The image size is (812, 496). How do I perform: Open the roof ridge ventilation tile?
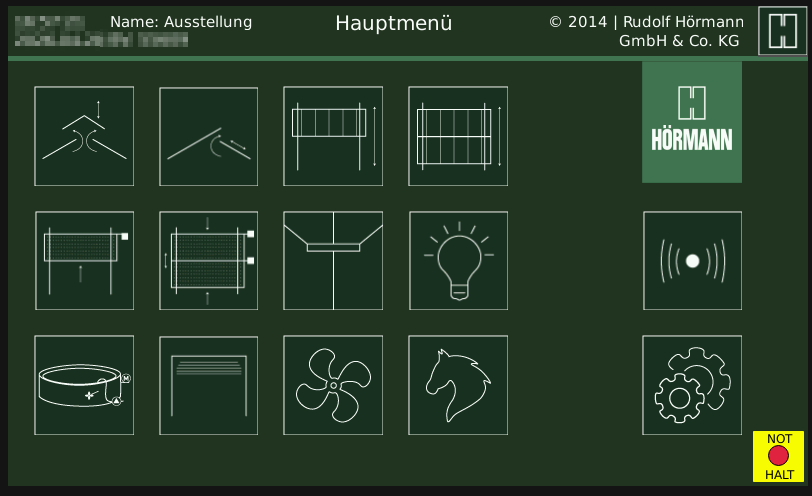point(84,136)
